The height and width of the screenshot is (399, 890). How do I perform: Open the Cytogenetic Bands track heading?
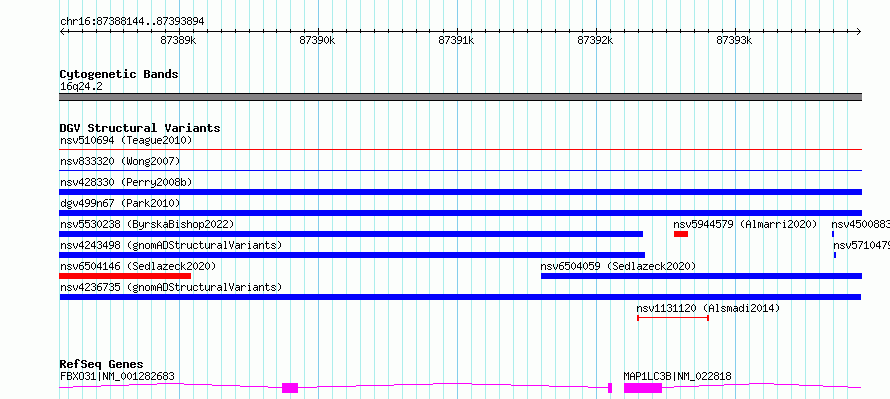[119, 74]
